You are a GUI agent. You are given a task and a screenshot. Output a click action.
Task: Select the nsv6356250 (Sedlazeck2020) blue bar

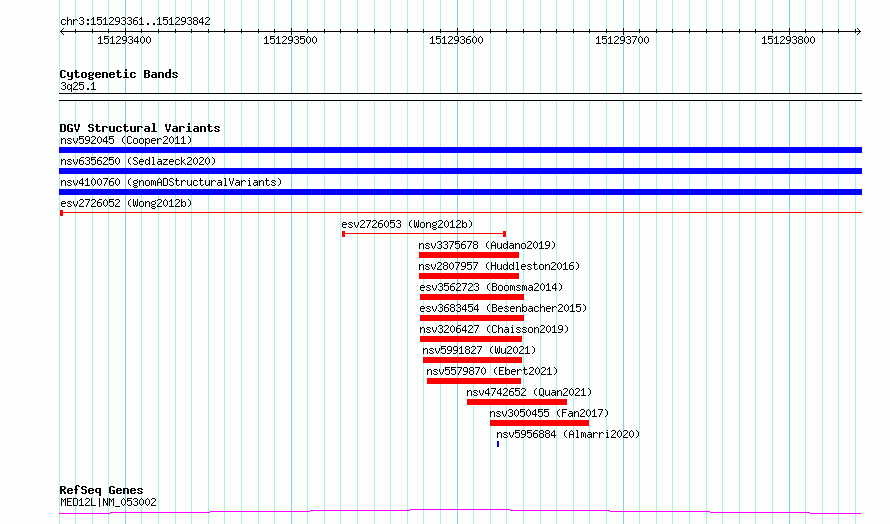tap(460, 171)
